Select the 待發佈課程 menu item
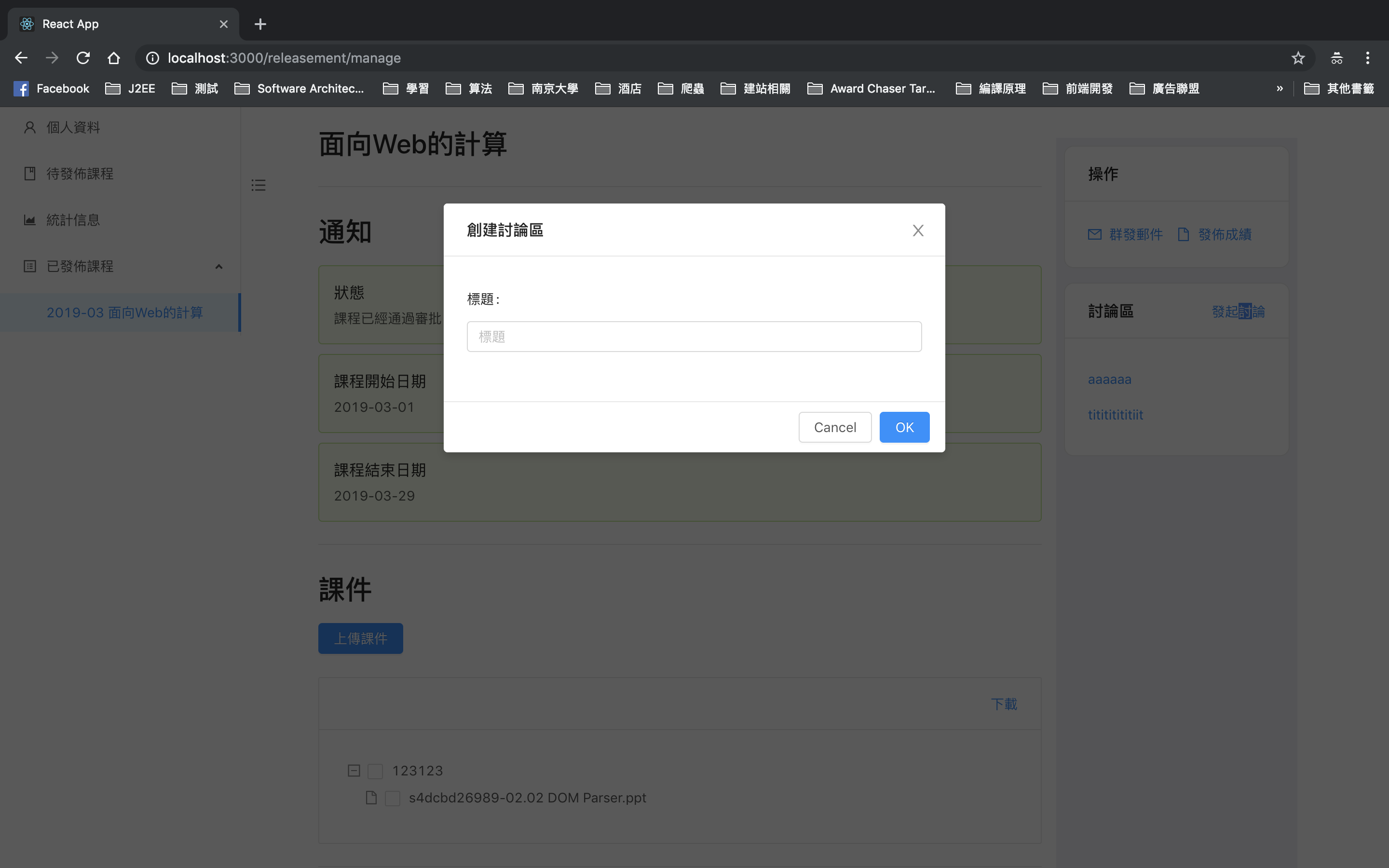 coord(119,173)
